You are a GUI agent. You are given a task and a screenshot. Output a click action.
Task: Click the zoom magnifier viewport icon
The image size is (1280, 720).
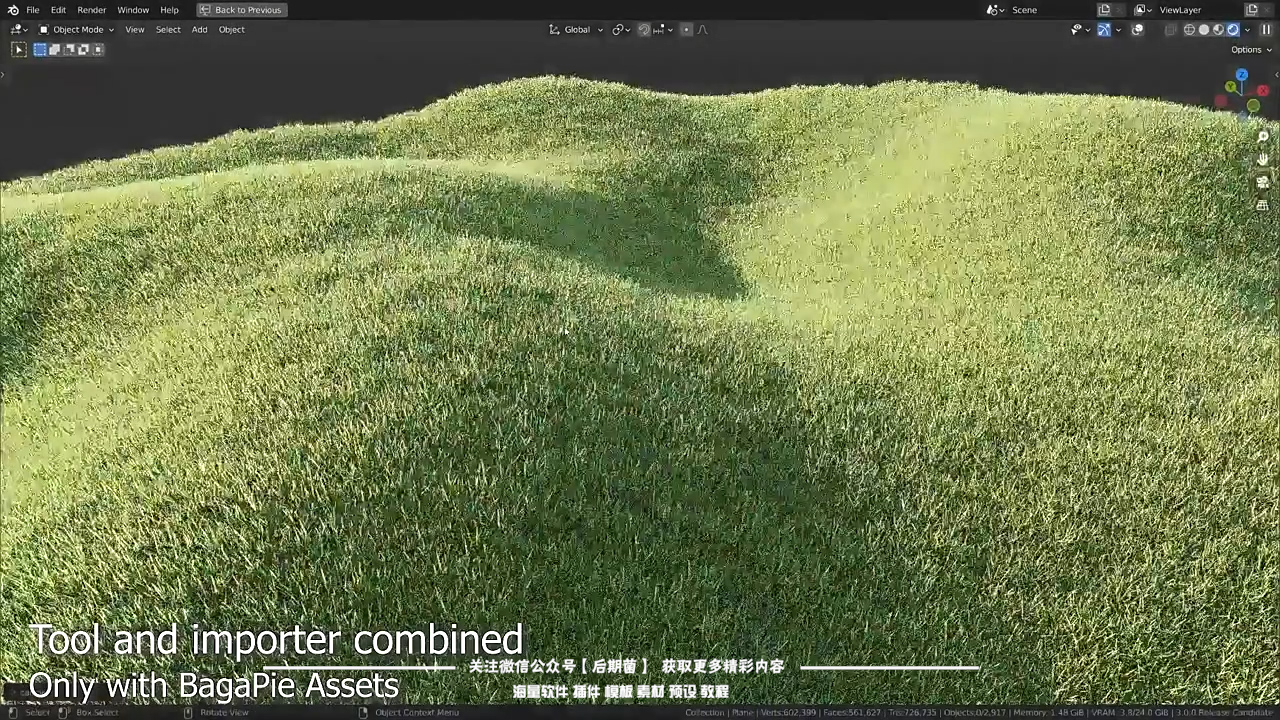point(1263,137)
